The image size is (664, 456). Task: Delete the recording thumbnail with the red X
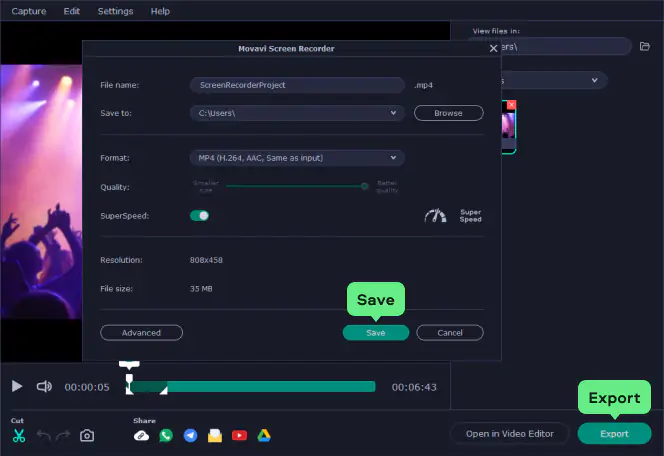tap(512, 105)
